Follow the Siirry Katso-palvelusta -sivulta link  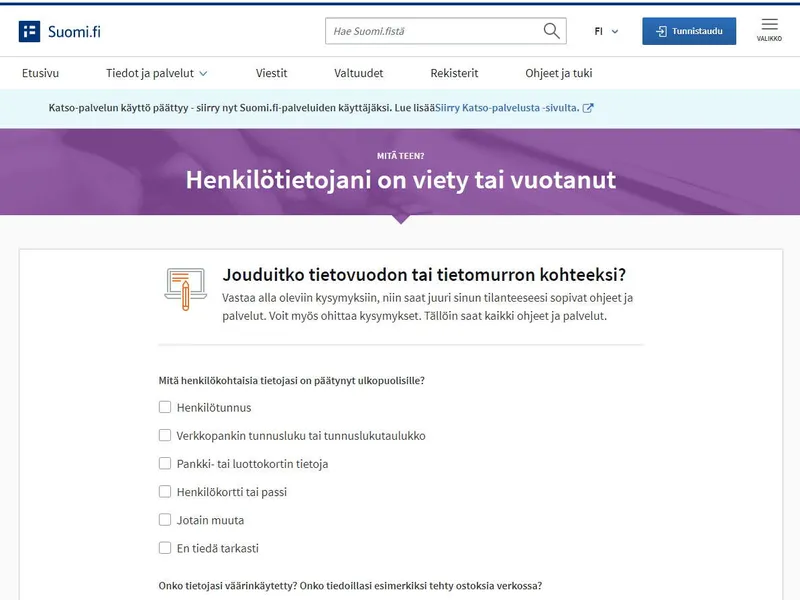click(x=507, y=108)
